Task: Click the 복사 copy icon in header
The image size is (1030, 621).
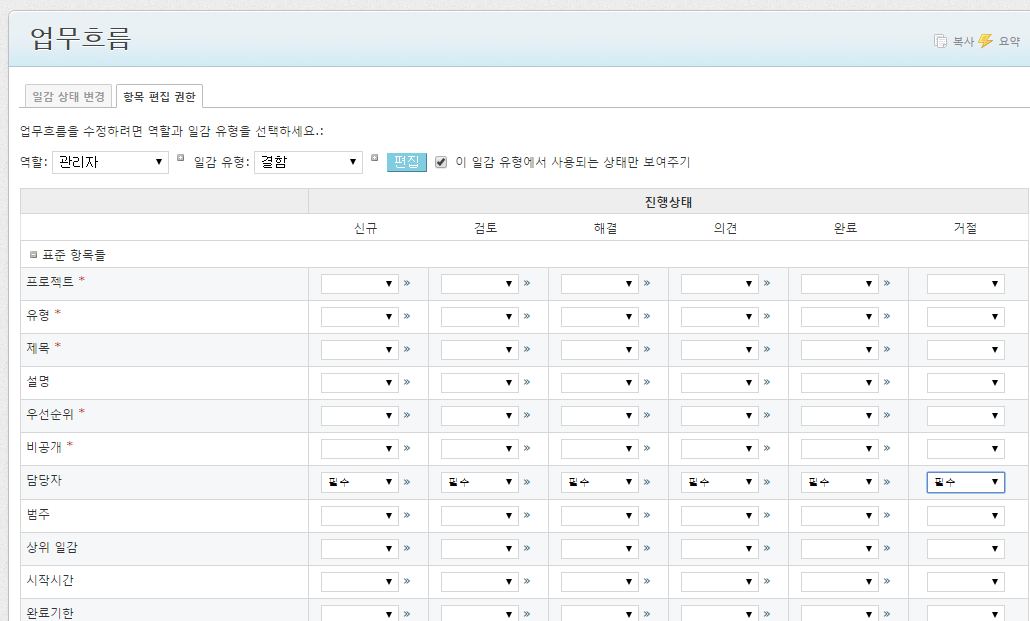Action: pos(941,41)
